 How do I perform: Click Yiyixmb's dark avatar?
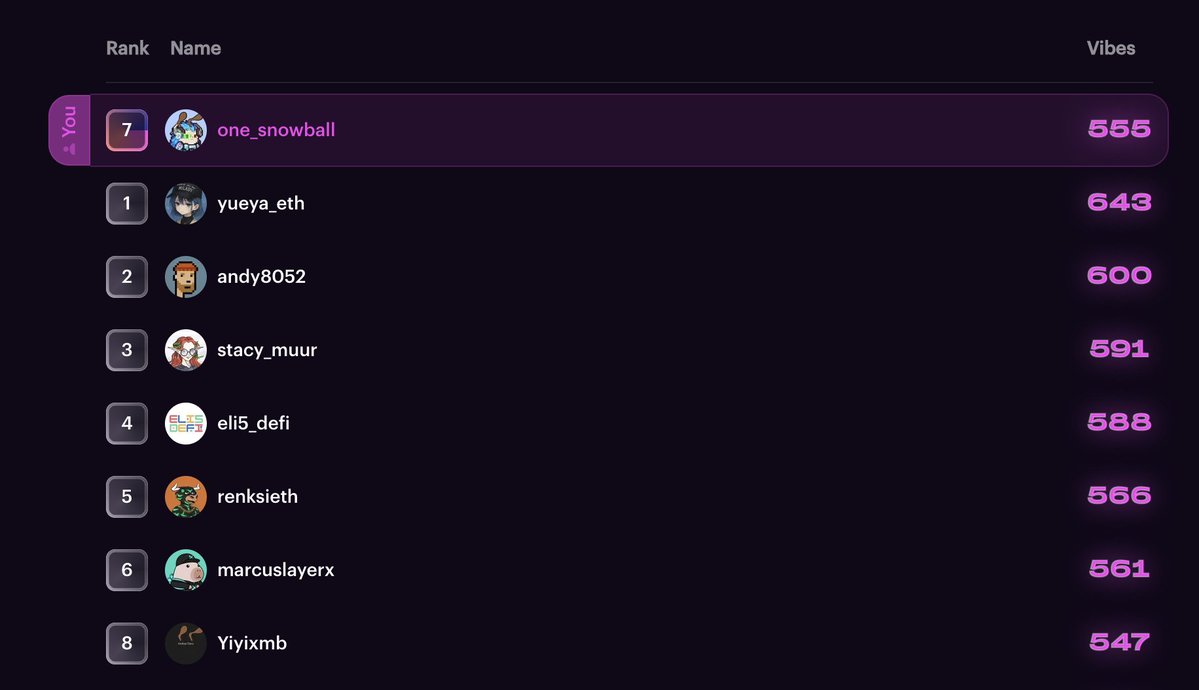click(186, 643)
